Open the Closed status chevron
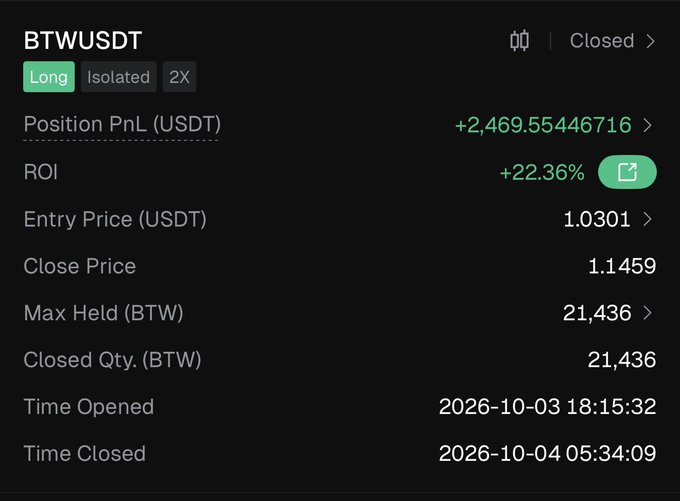 [x=650, y=41]
